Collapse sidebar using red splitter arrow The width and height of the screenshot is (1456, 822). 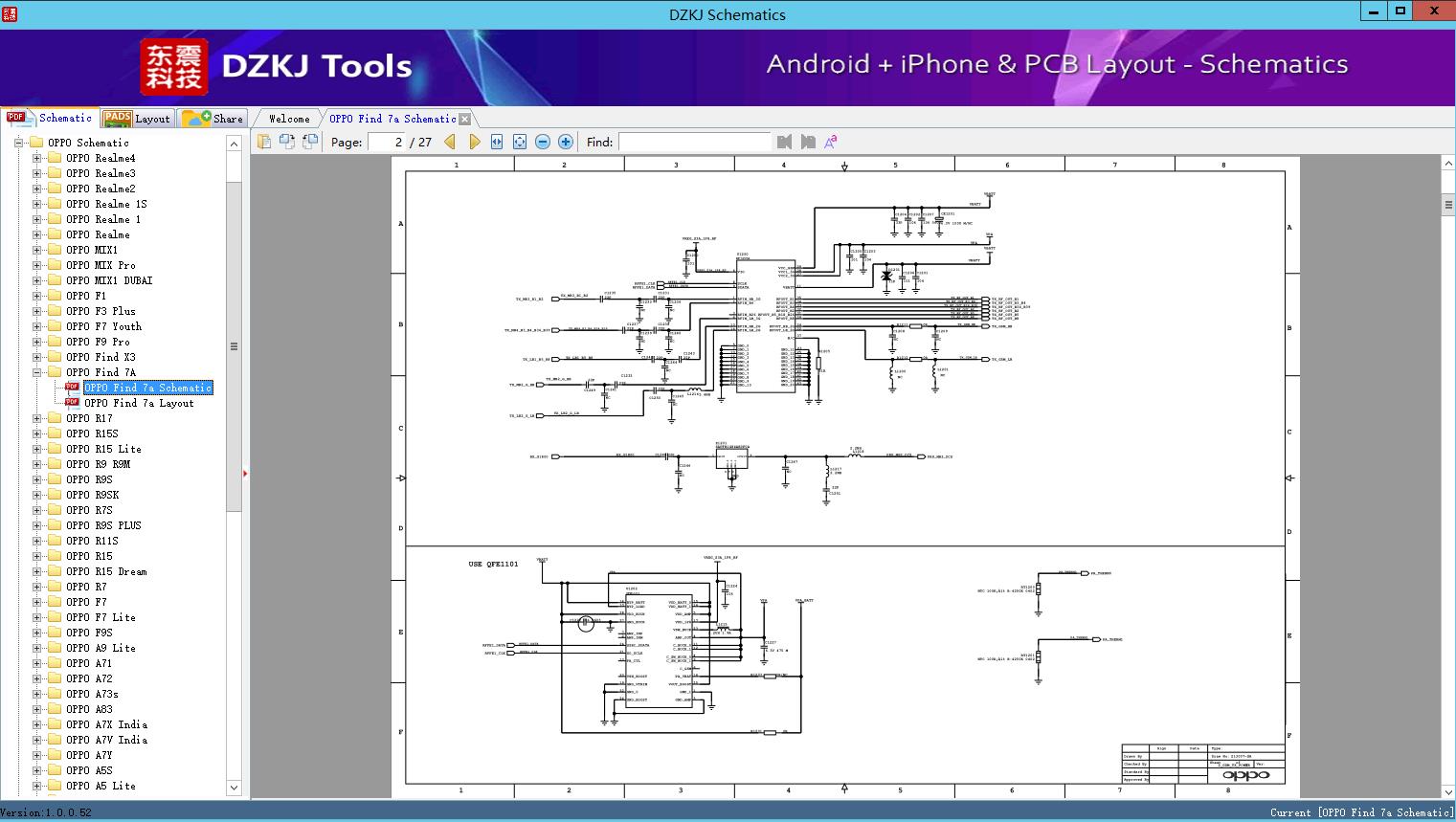tap(245, 473)
